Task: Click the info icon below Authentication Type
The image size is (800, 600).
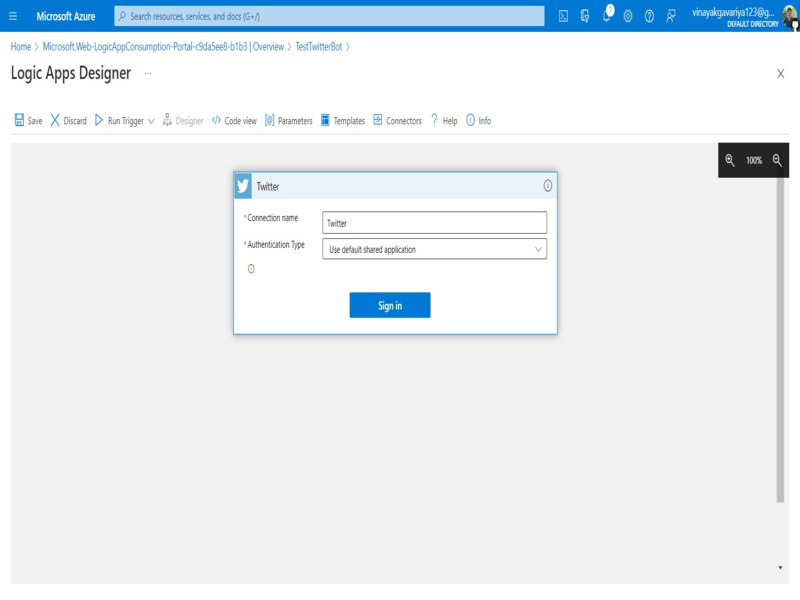Action: click(251, 269)
